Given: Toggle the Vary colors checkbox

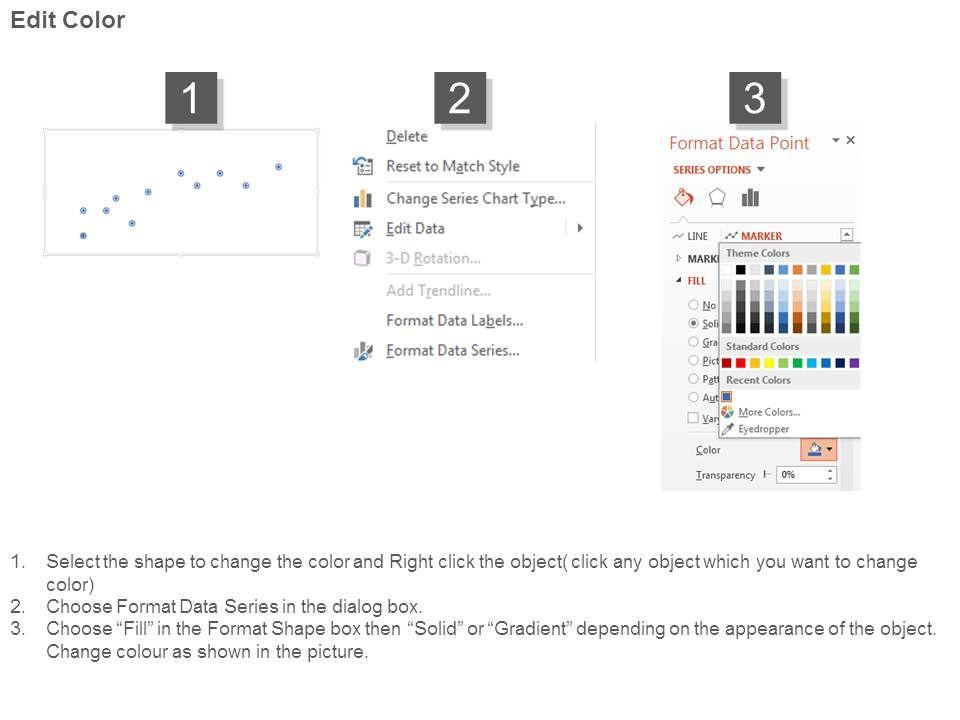Looking at the screenshot, I should coord(694,418).
